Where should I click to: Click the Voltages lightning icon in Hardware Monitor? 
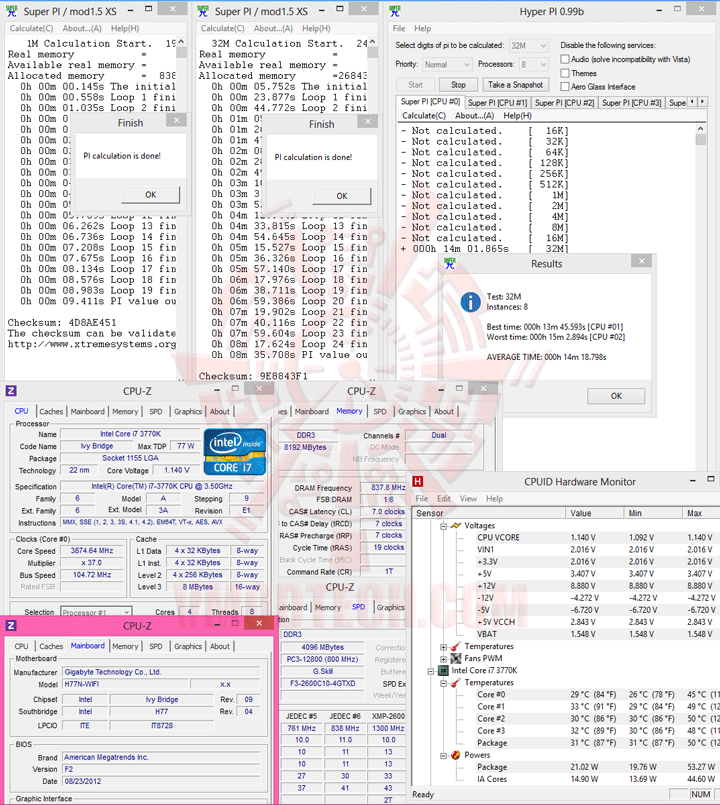click(456, 525)
